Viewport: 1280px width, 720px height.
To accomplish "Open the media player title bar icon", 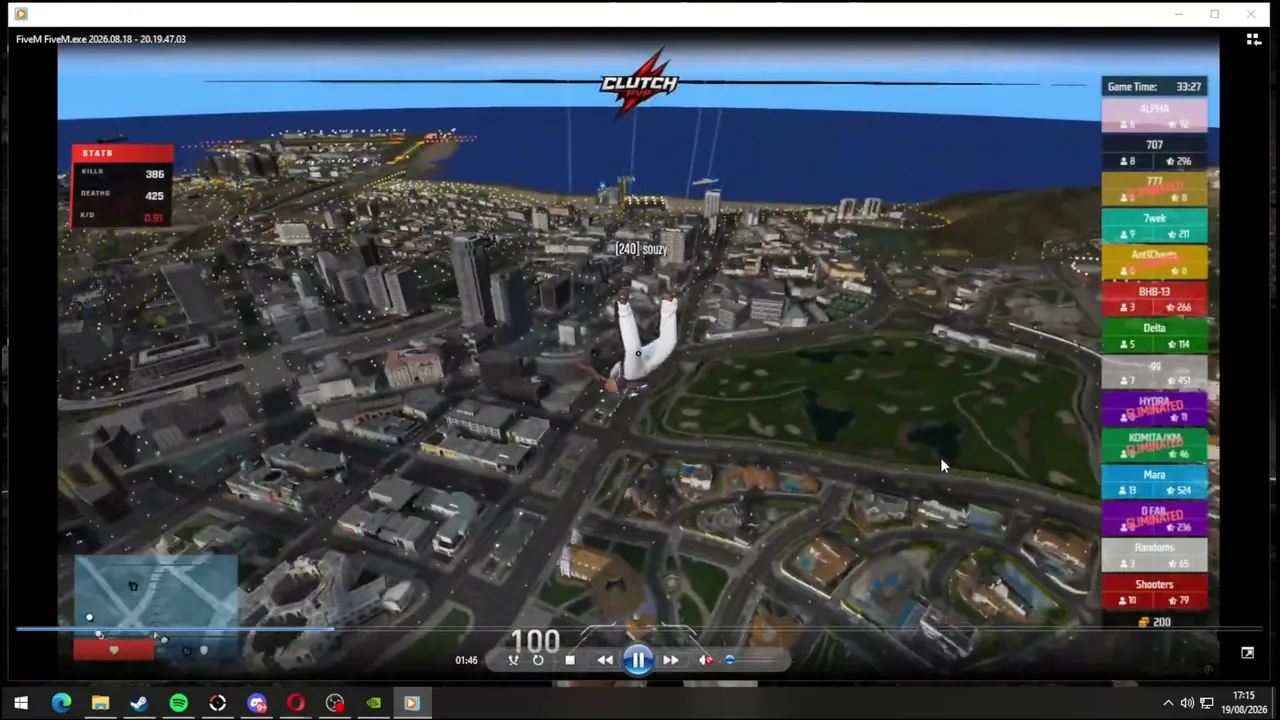I will coord(21,14).
